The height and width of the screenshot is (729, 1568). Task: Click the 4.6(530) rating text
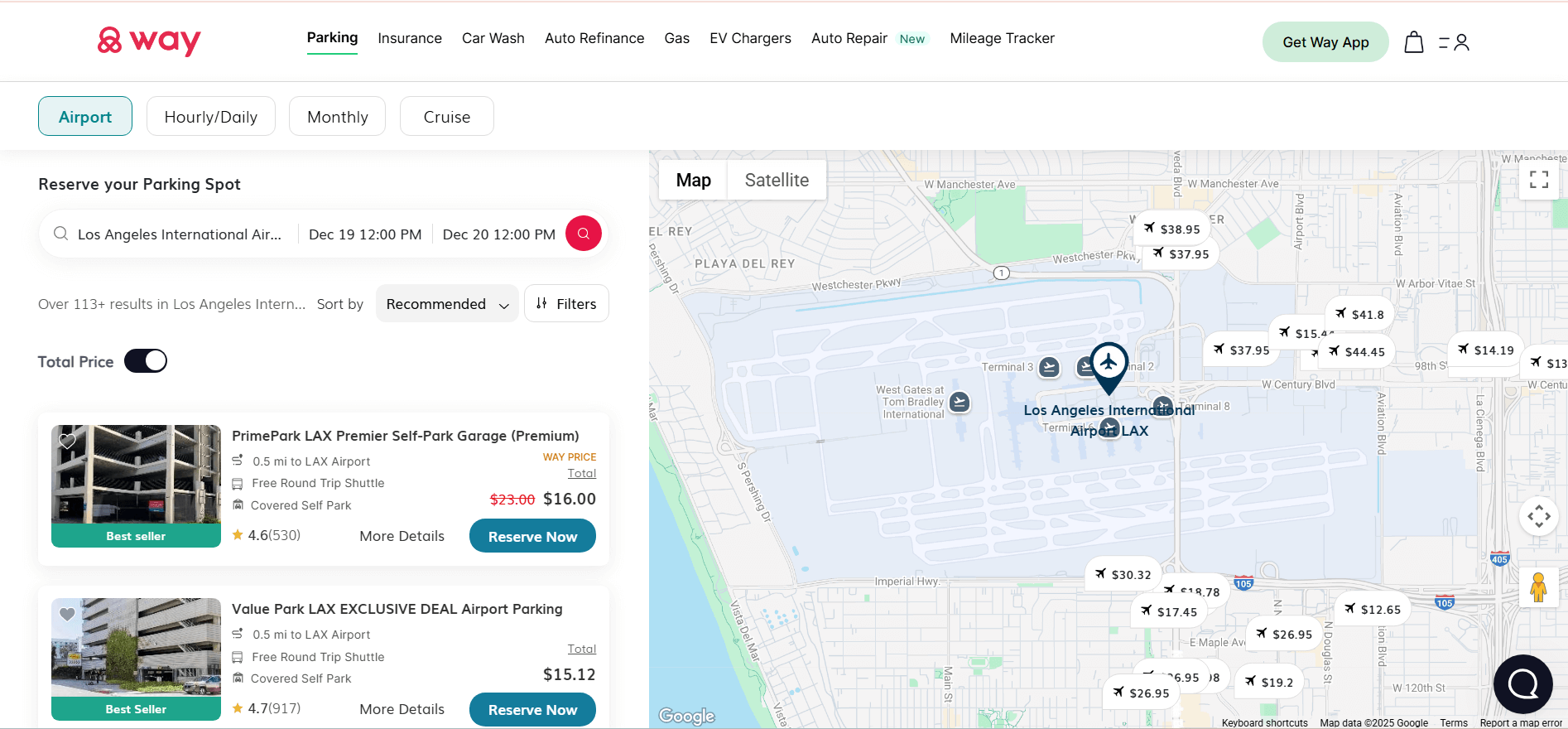tap(274, 535)
